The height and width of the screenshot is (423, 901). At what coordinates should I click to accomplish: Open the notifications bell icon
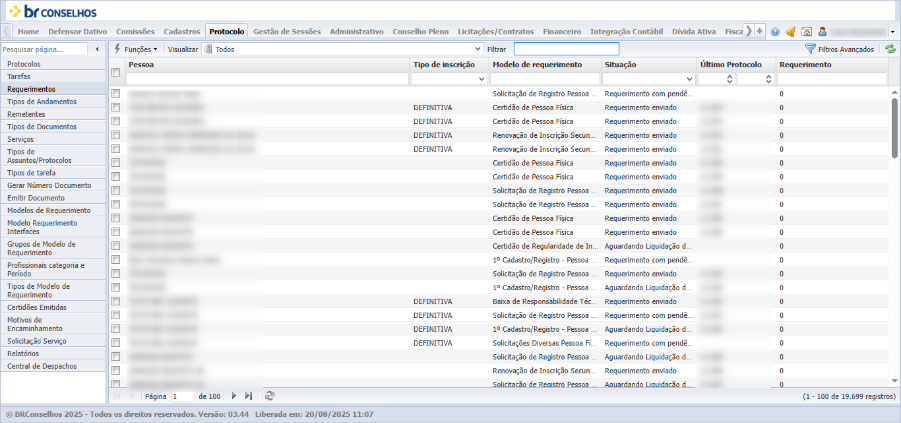790,32
